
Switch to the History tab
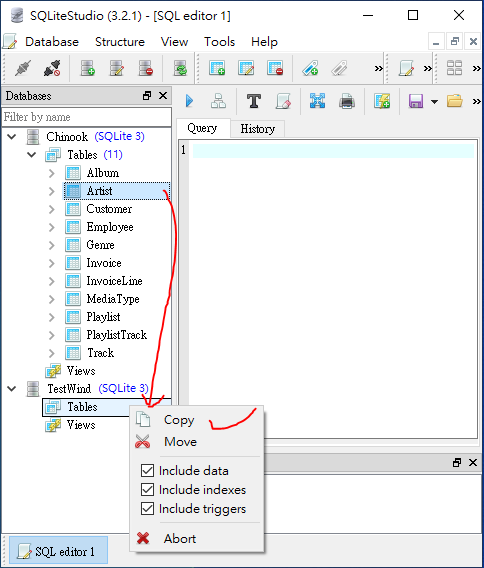pyautogui.click(x=257, y=129)
